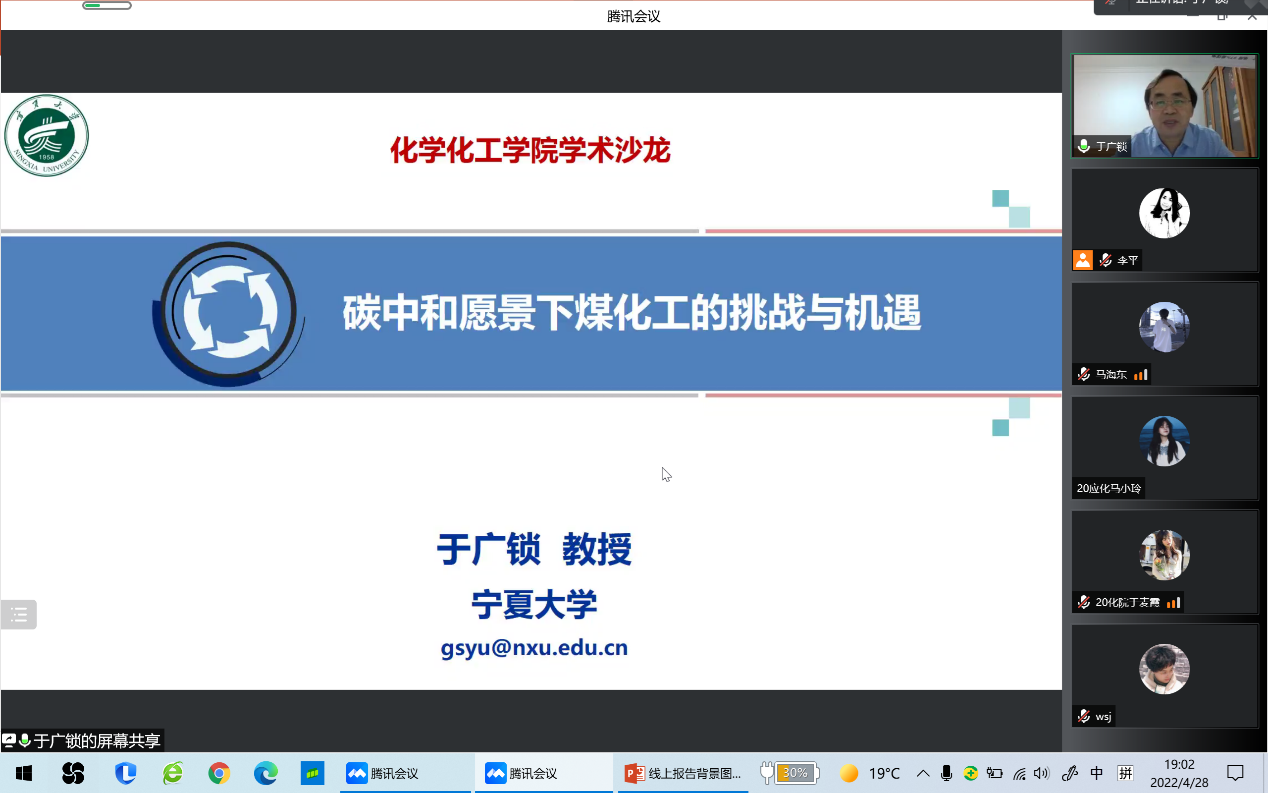Image resolution: width=1268 pixels, height=793 pixels.
Task: Click the taskbar clock showing 19:02
Action: tap(1179, 773)
